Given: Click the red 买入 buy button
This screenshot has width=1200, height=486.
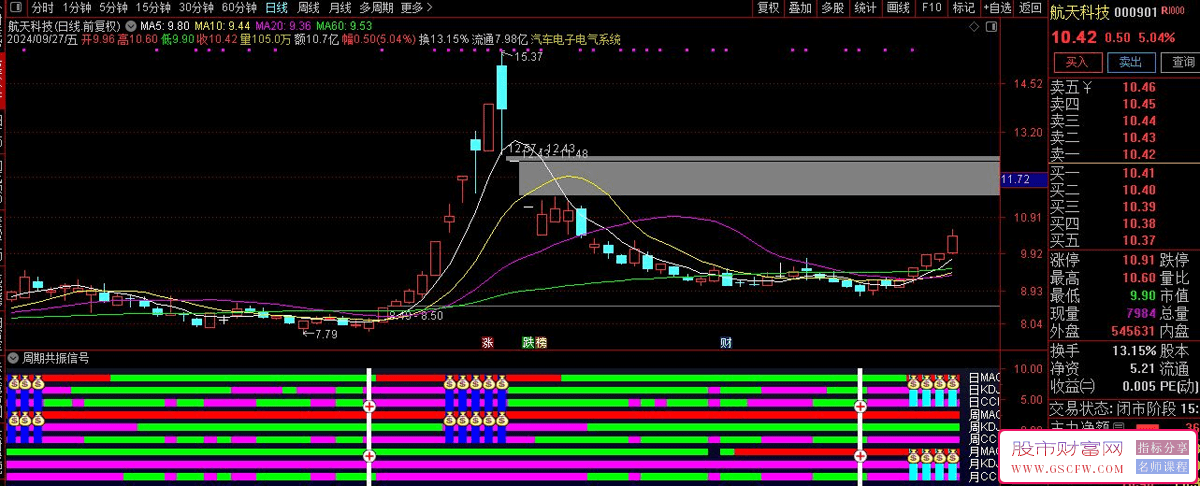Looking at the screenshot, I should coord(1076,63).
